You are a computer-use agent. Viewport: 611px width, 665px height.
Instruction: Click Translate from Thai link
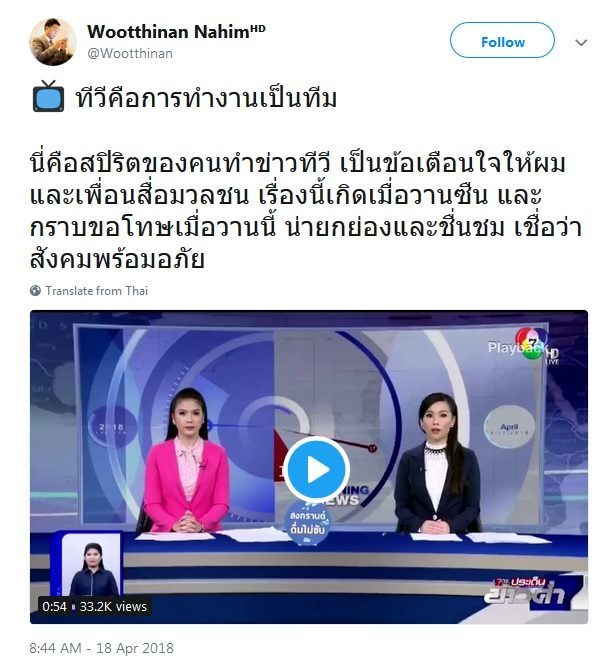97,291
